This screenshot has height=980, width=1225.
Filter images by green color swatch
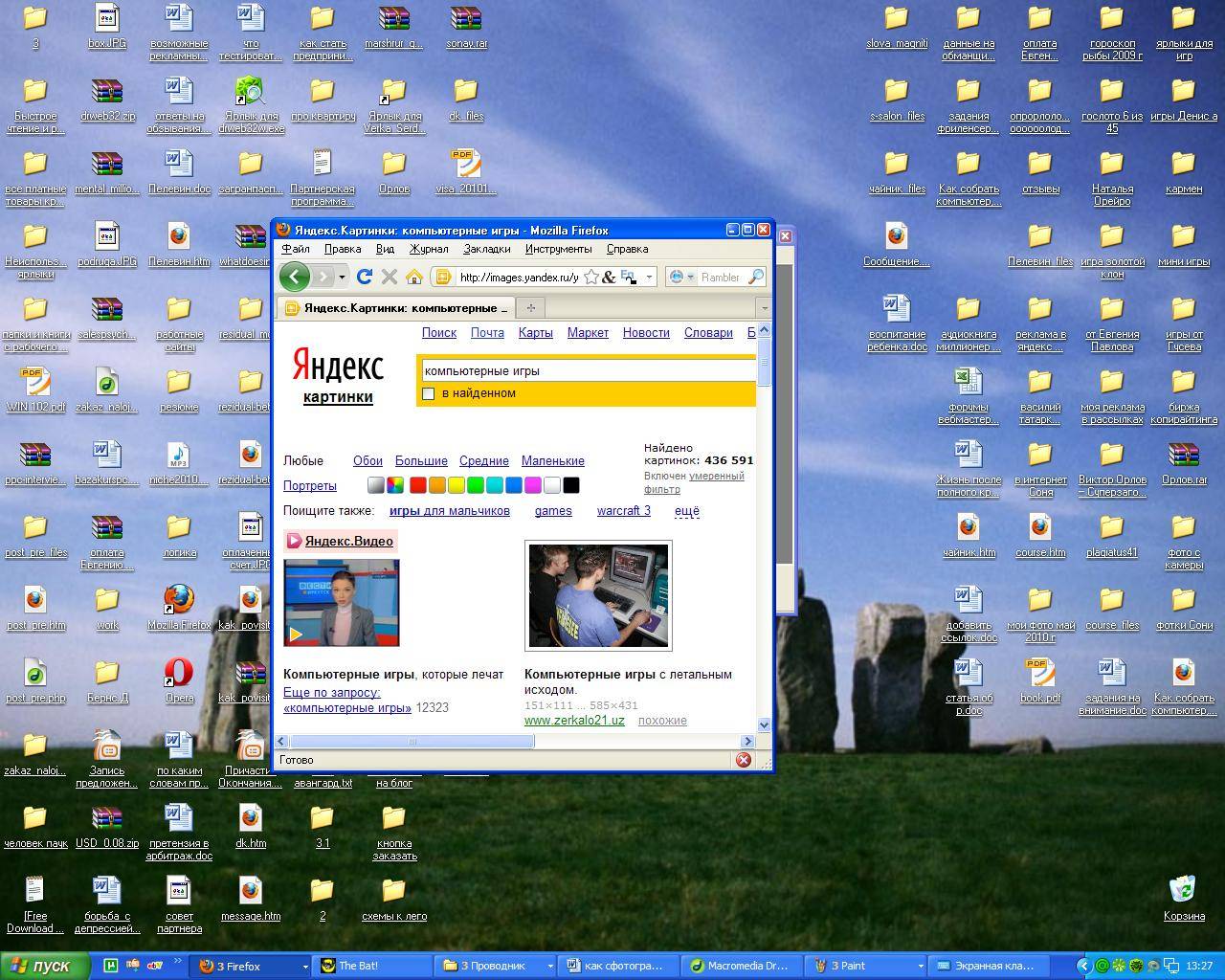click(x=475, y=485)
